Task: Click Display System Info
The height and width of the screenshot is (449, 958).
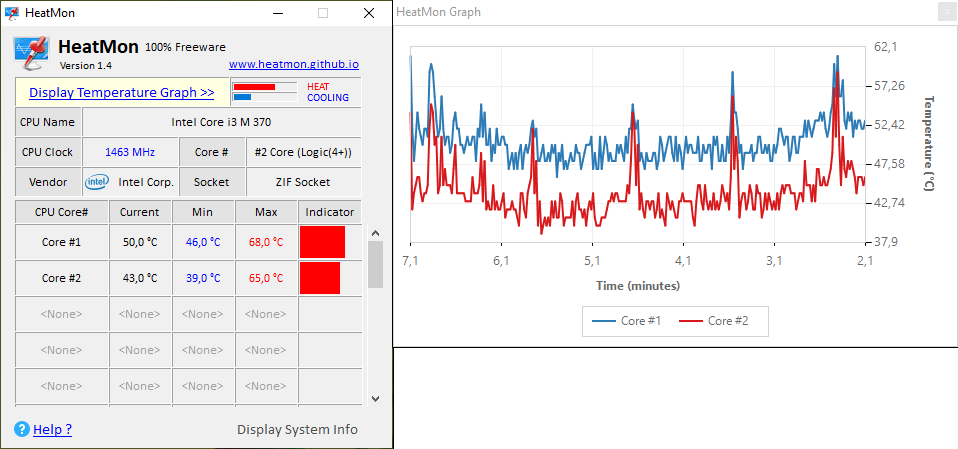Action: (x=297, y=429)
